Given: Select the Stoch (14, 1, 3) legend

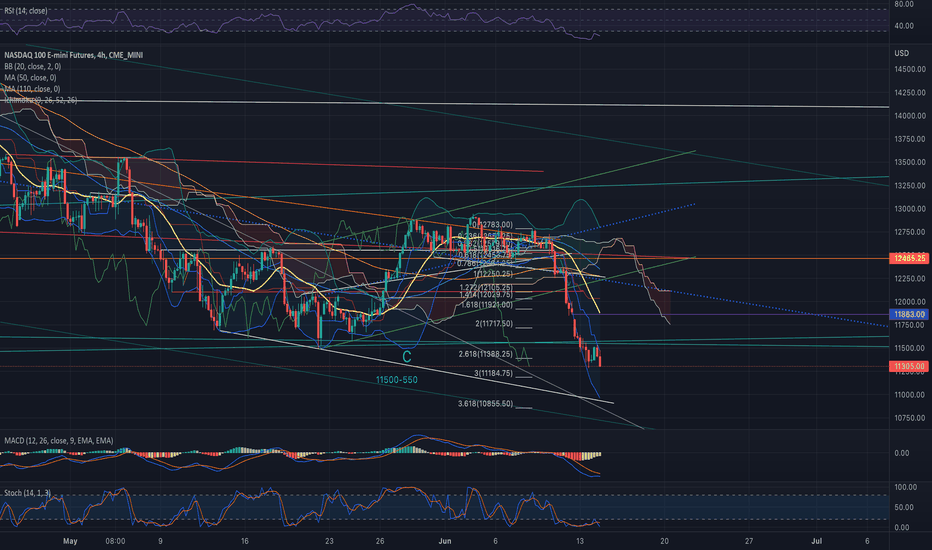Looking at the screenshot, I should coord(27,493).
